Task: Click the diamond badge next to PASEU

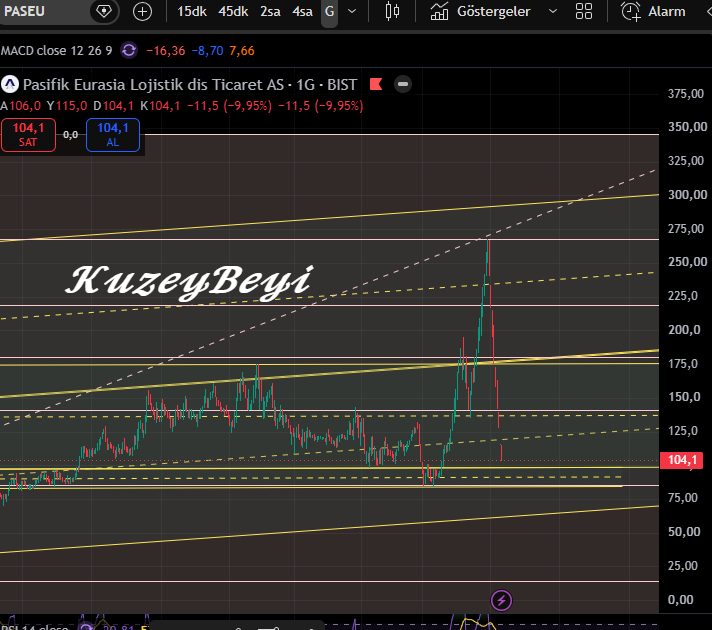Action: pos(104,11)
